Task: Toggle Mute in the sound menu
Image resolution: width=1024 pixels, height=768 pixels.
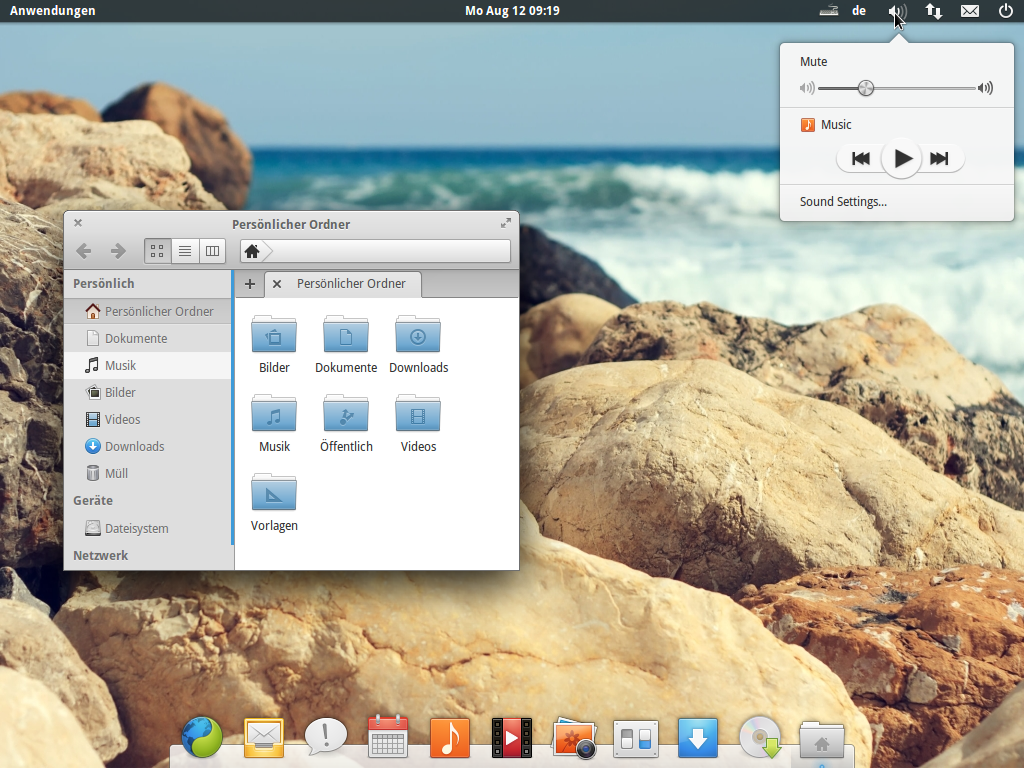Action: 814,62
